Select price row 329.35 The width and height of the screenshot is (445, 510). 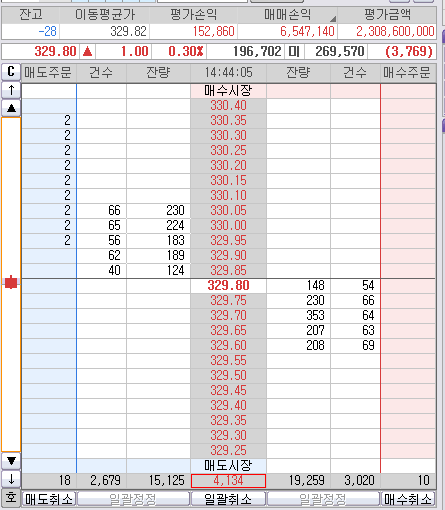tap(228, 421)
